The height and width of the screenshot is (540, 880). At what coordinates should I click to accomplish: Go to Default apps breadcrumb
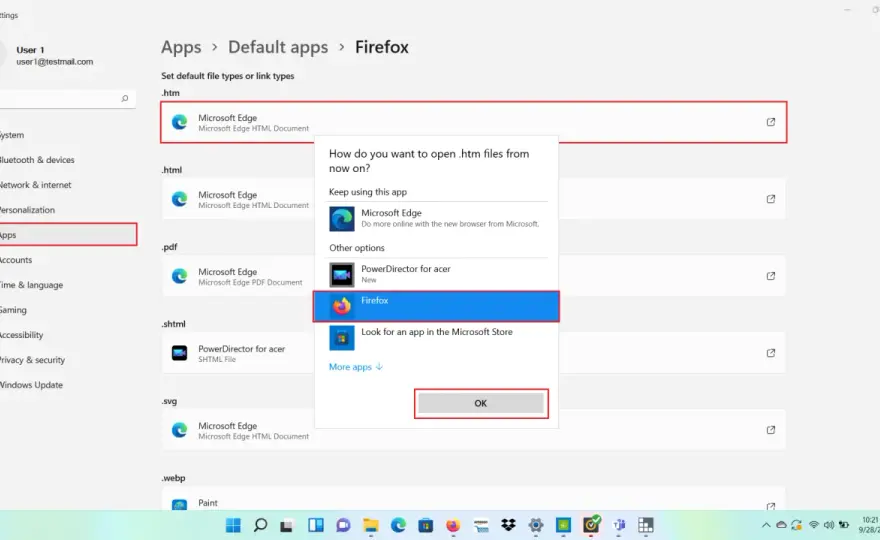(278, 47)
